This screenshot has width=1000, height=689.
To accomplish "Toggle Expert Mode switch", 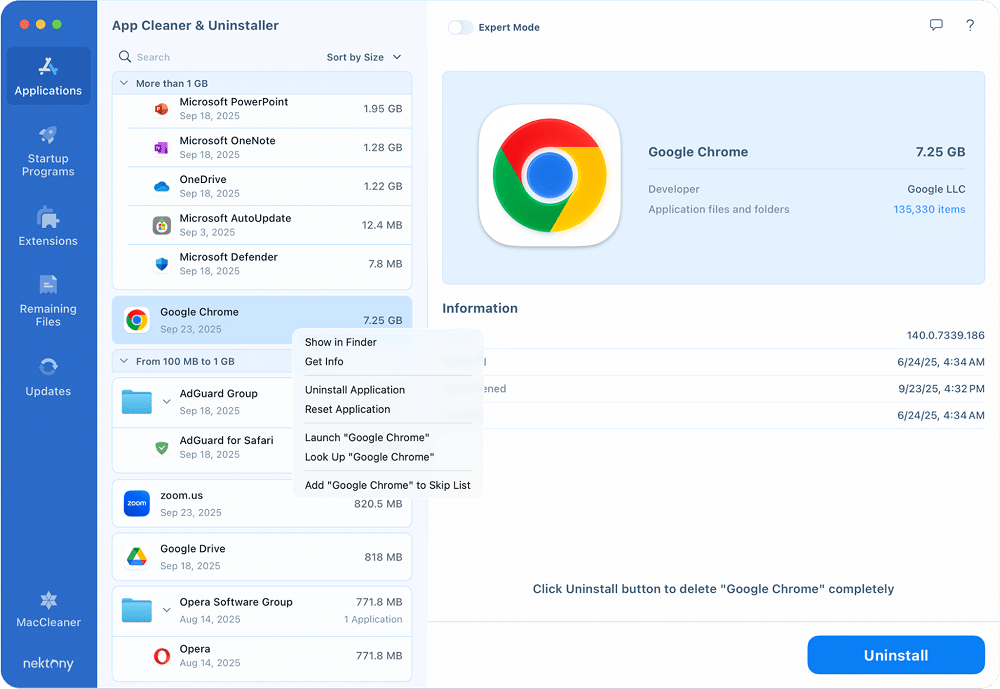I will [x=460, y=27].
